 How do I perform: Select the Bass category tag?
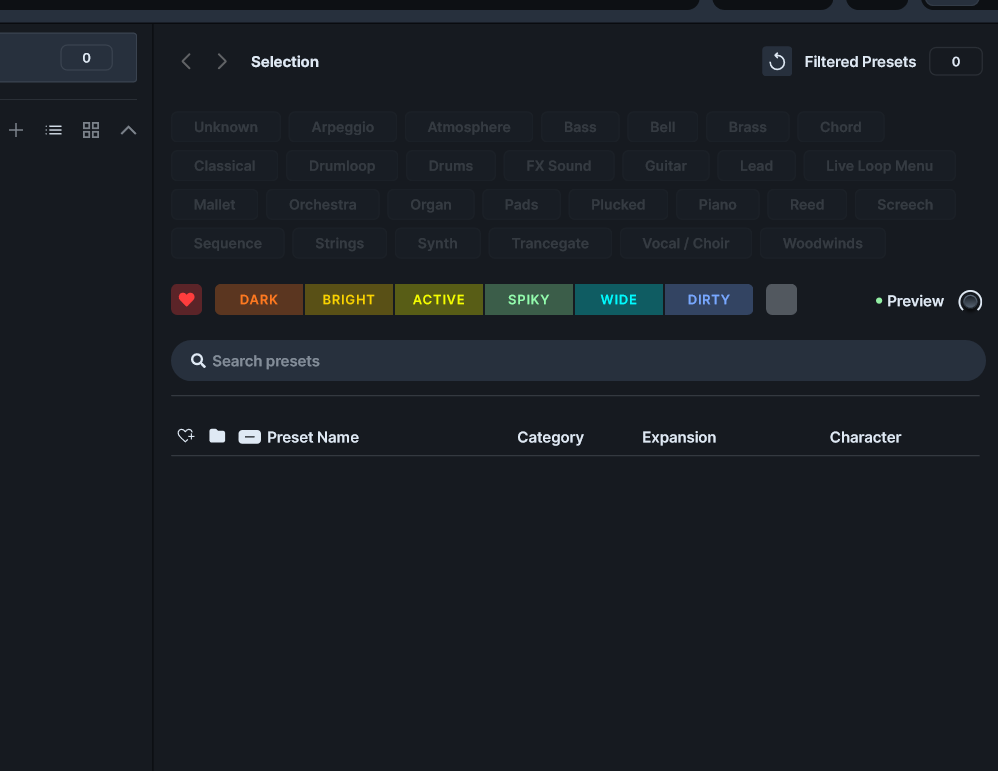pos(580,127)
